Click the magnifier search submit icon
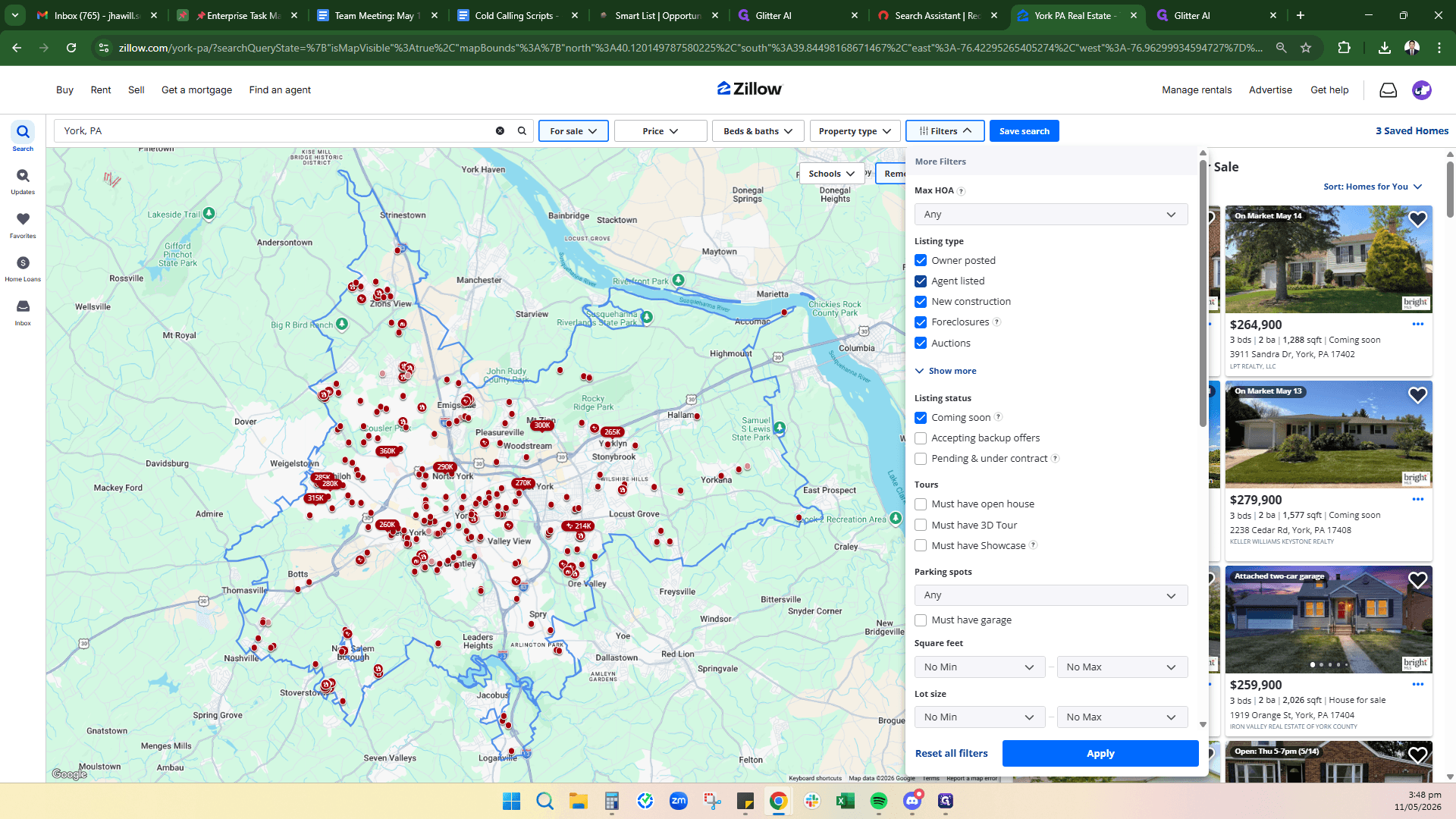 point(522,131)
